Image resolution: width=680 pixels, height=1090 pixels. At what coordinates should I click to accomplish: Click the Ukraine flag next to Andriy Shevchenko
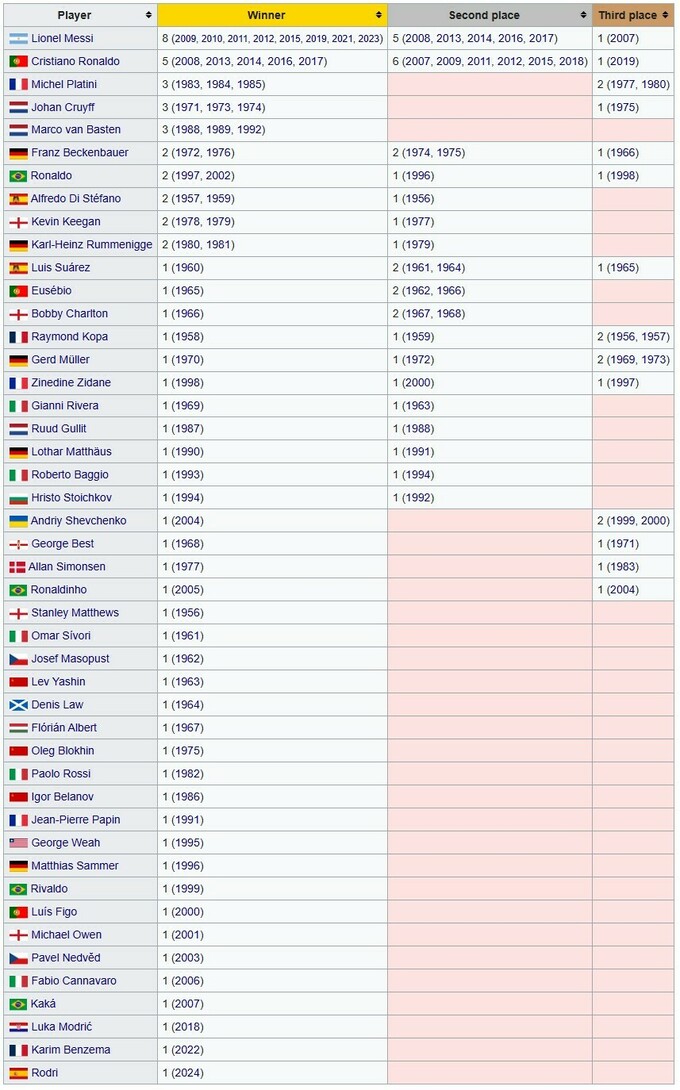[x=18, y=521]
